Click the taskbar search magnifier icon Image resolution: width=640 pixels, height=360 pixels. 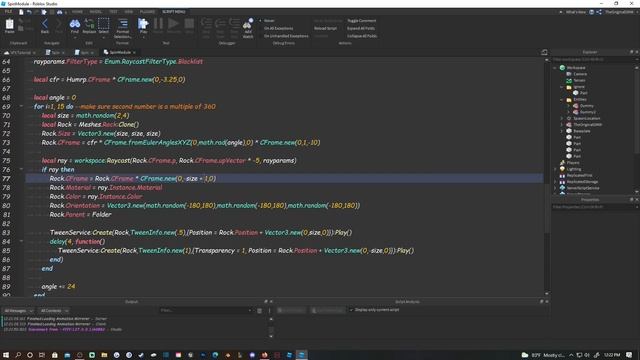(18, 355)
